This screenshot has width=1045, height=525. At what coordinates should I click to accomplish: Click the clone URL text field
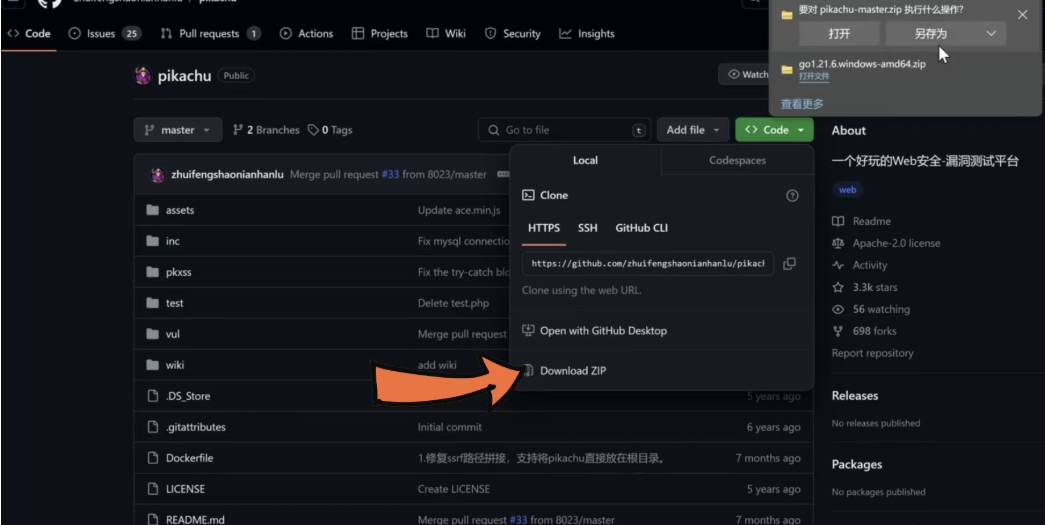click(648, 264)
